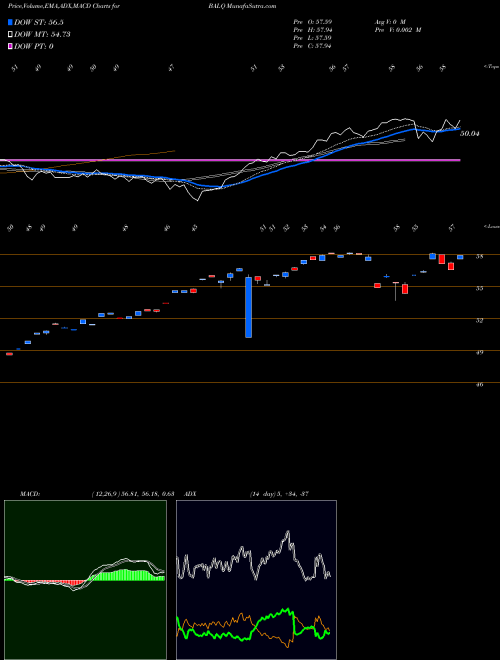This screenshot has width=500, height=660.
Task: Click the last blue candle near 58
Action: pyautogui.click(x=460, y=257)
